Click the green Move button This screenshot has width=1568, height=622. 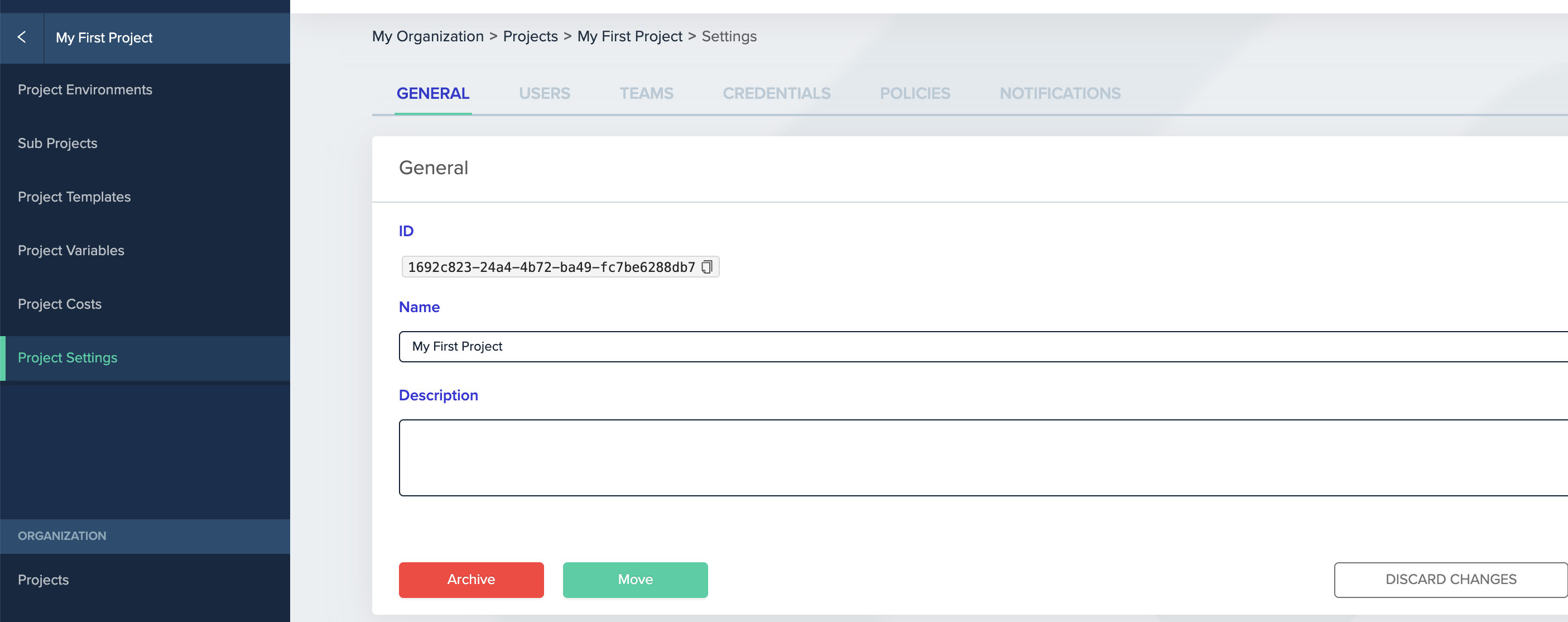coord(635,580)
